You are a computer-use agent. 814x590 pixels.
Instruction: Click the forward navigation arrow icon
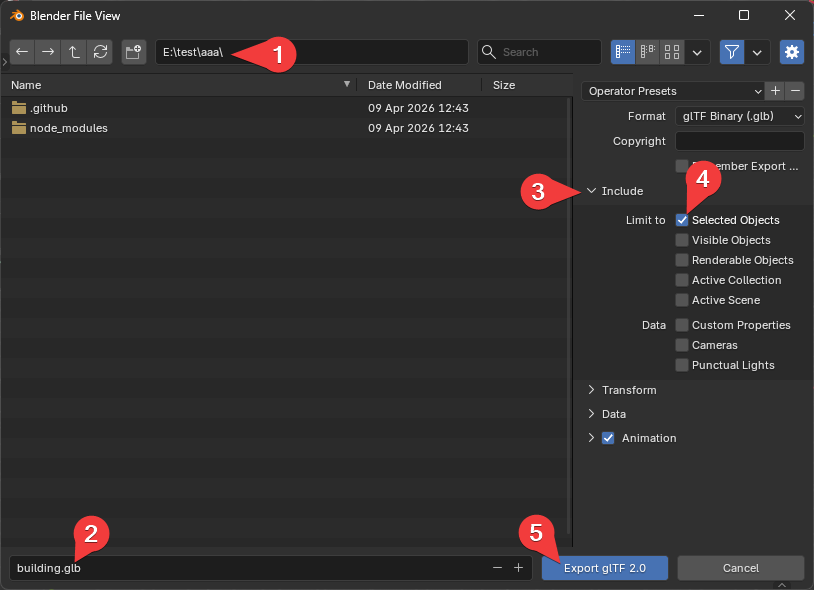[x=48, y=52]
